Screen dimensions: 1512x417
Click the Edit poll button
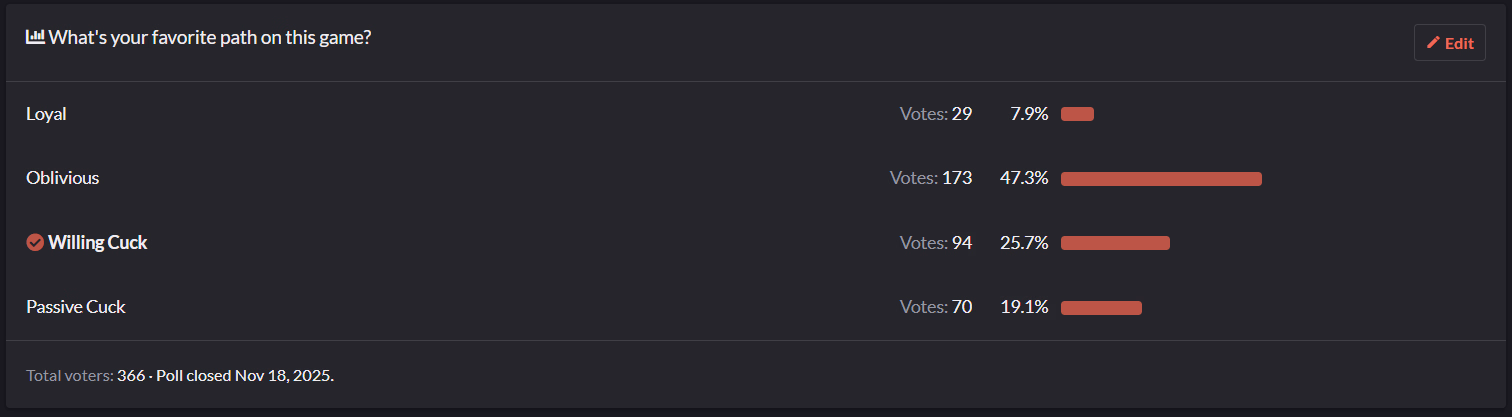(x=1449, y=43)
